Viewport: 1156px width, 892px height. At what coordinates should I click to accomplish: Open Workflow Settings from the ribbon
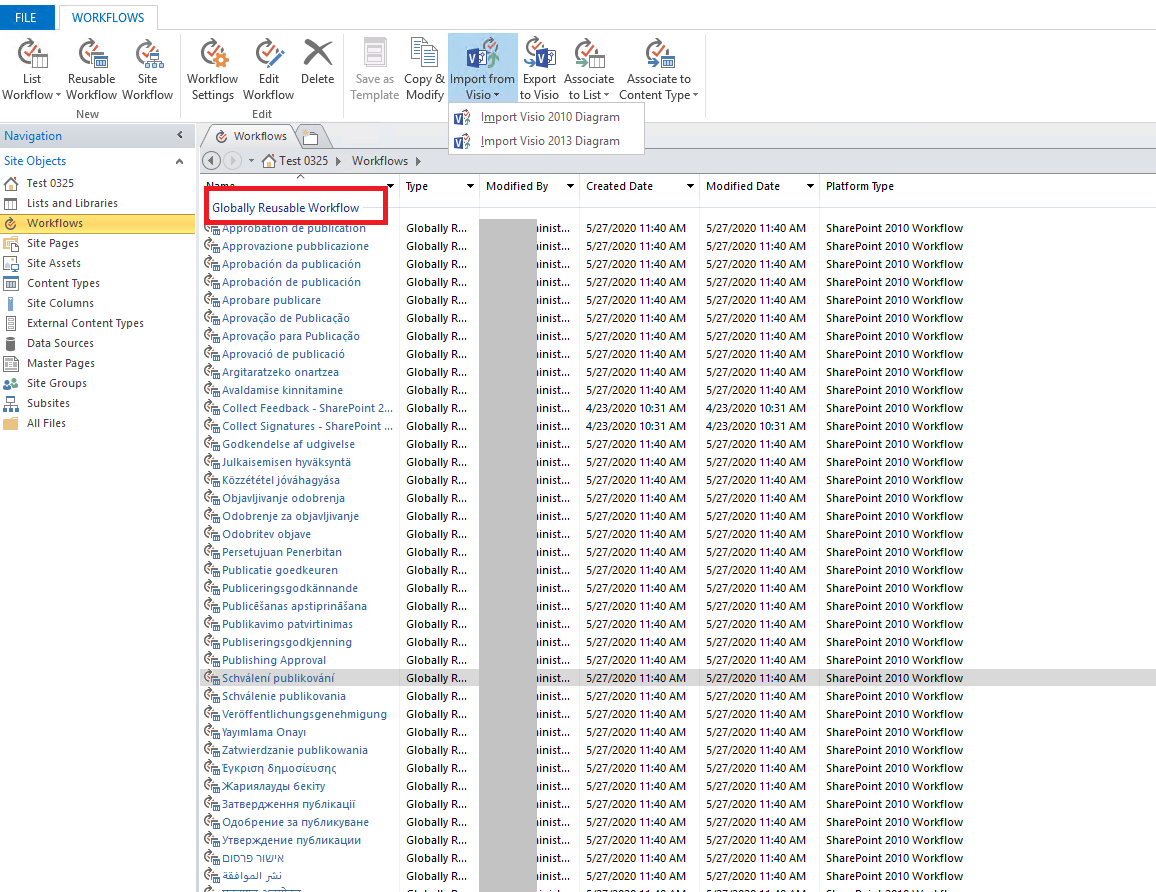[212, 70]
